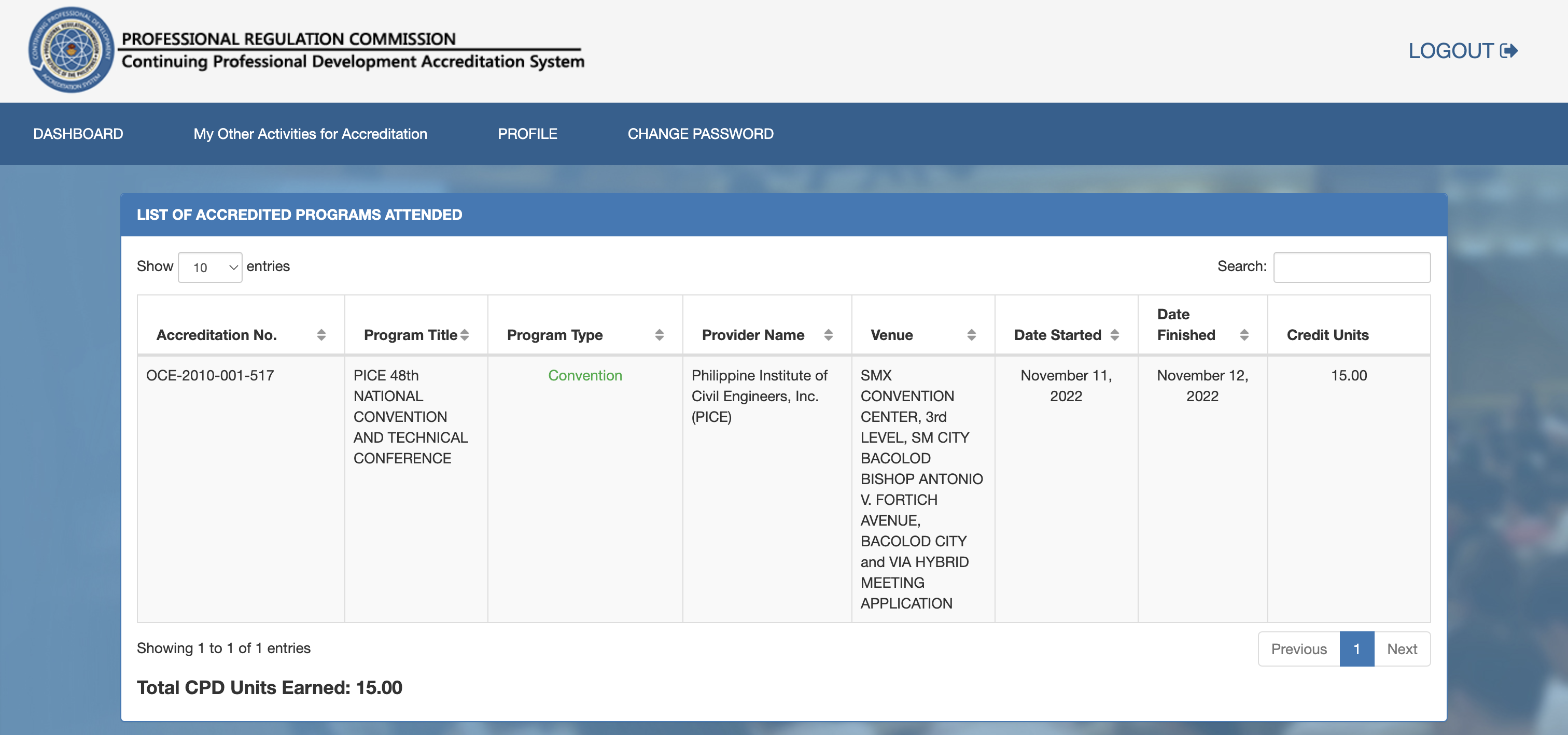Select pagination page 1
The image size is (1568, 735).
pyautogui.click(x=1357, y=648)
